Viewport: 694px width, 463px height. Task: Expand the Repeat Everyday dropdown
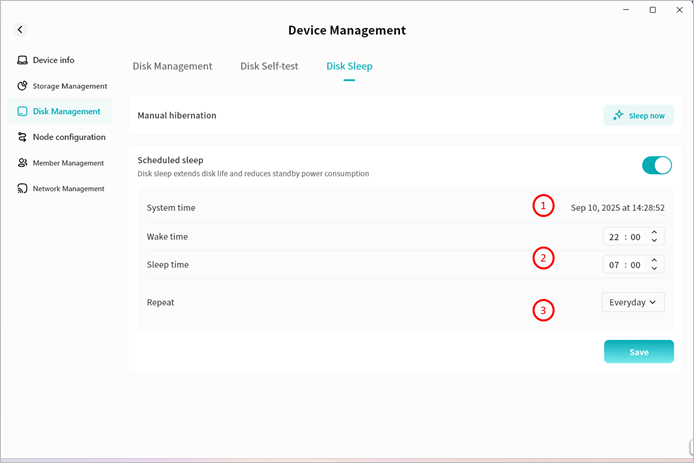[x=633, y=302]
